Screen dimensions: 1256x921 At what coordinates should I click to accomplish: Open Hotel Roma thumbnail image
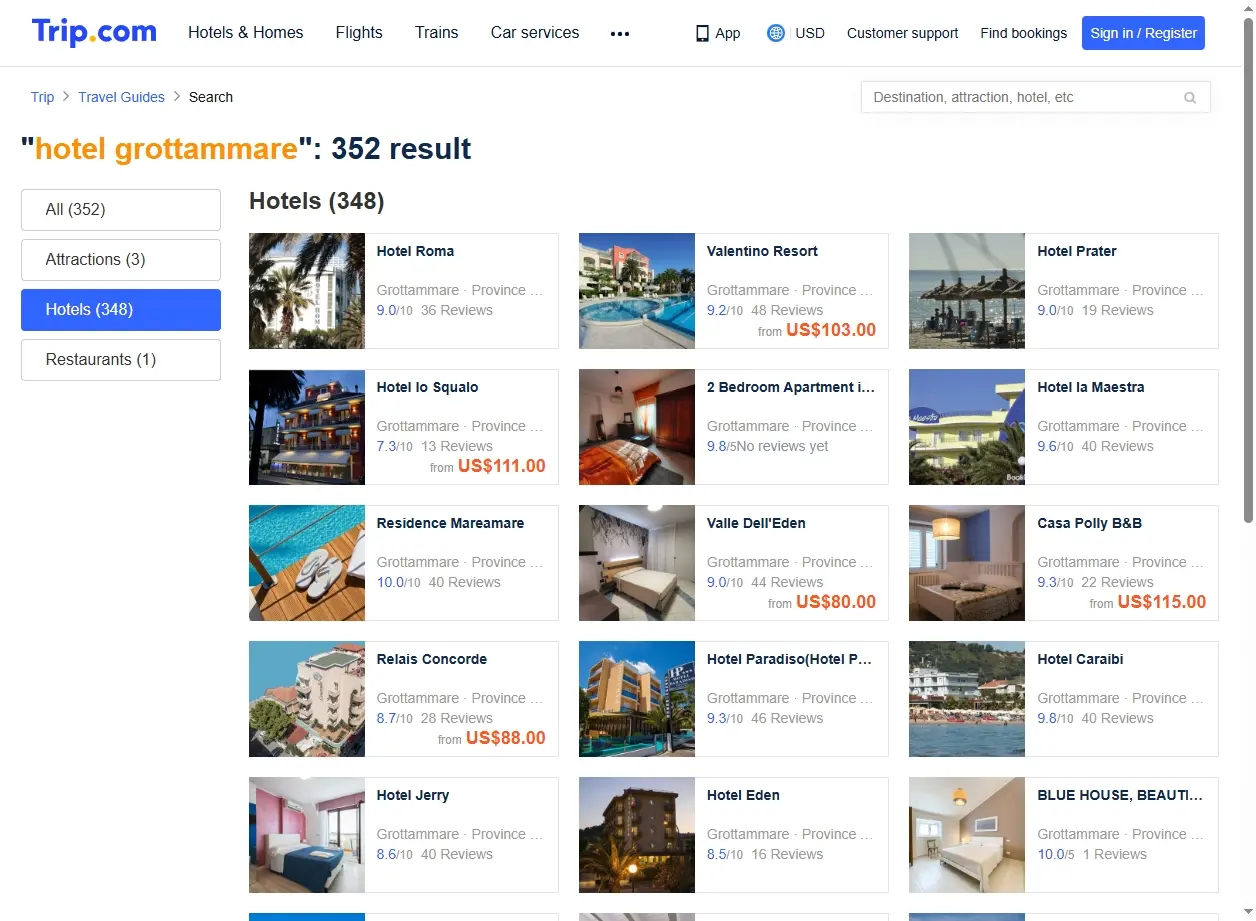click(x=307, y=291)
